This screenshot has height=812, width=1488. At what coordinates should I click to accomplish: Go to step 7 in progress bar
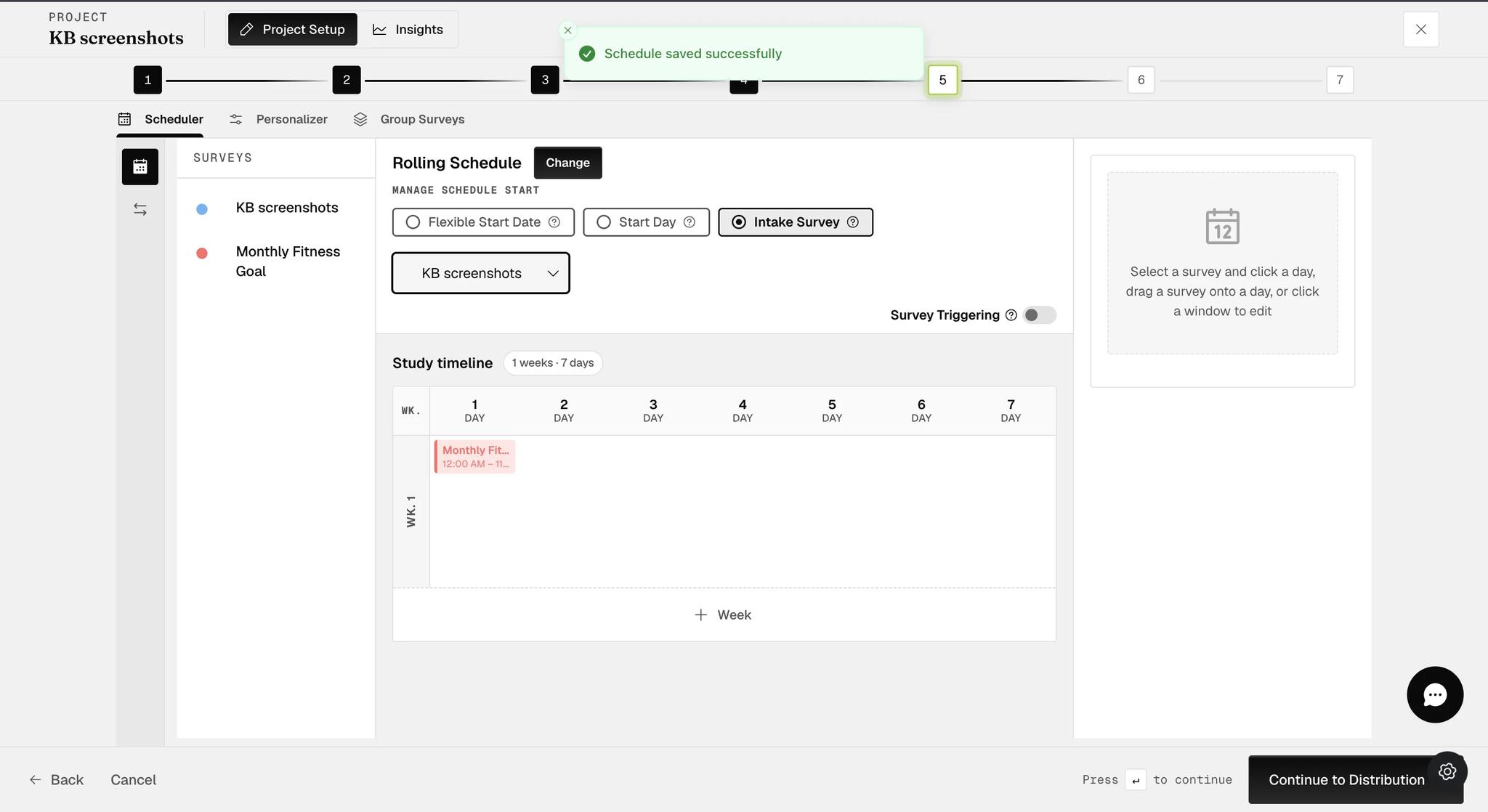coord(1340,80)
